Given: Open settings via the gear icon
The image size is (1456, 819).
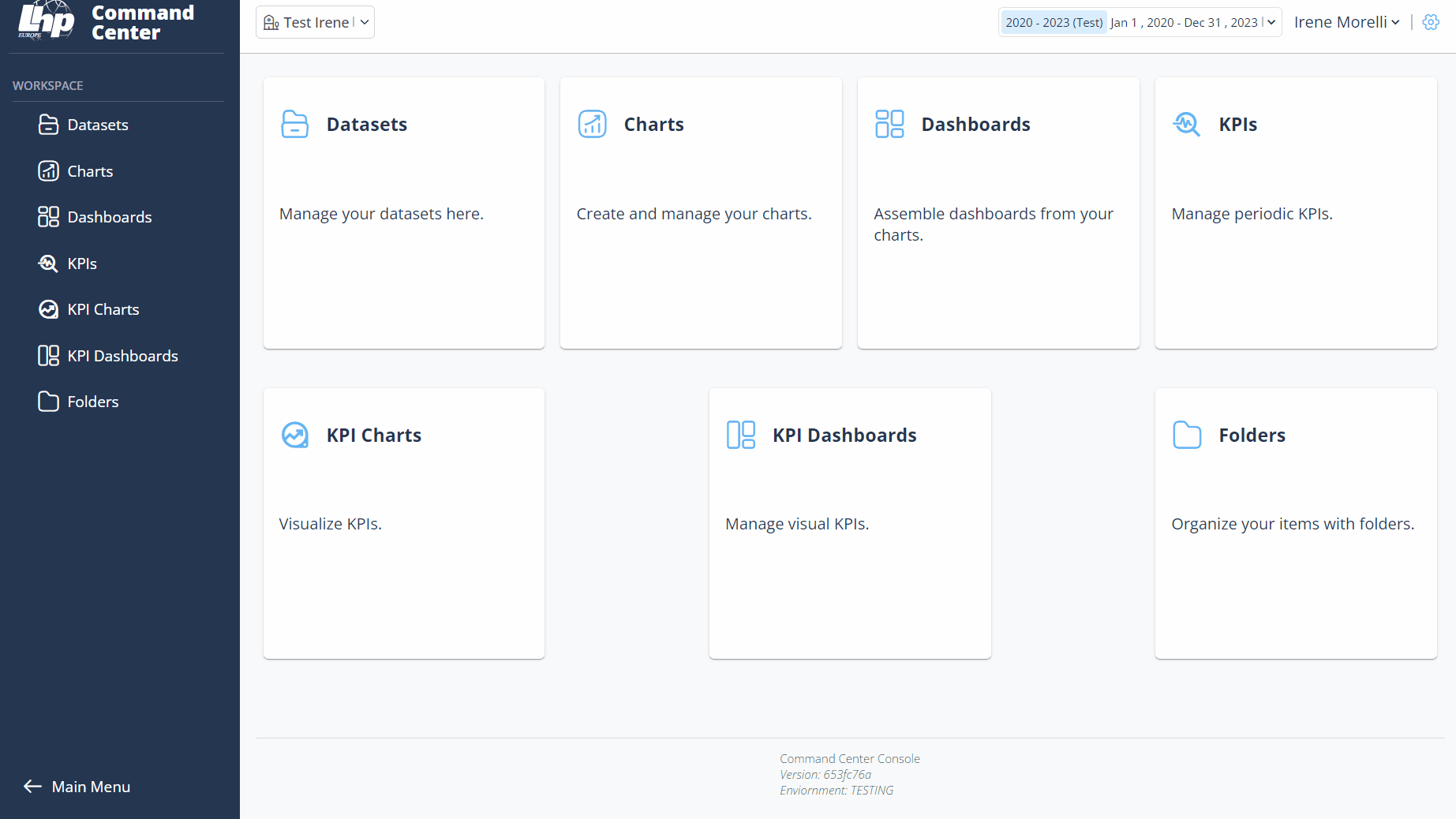Looking at the screenshot, I should [1431, 22].
